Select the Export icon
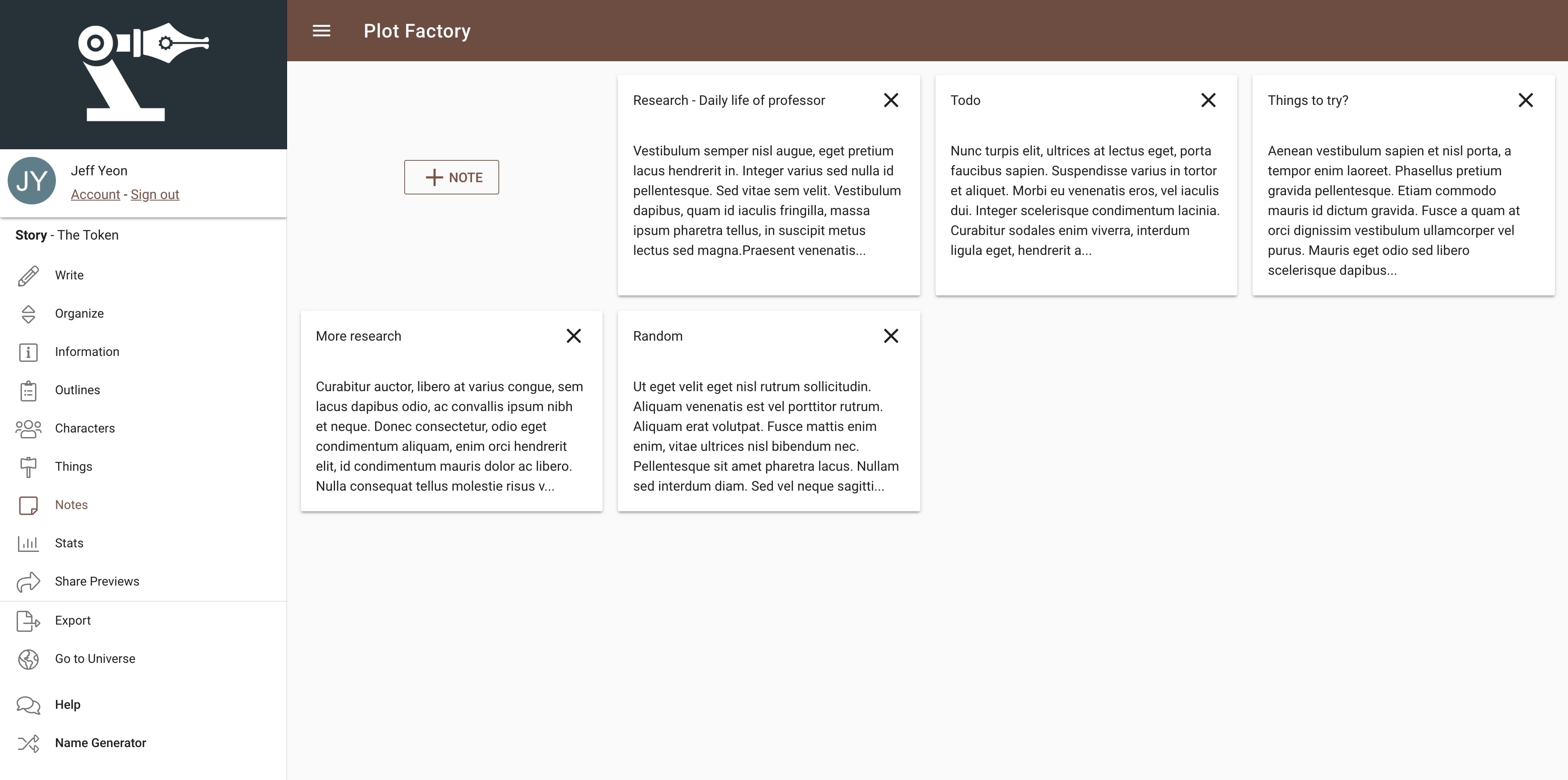Image resolution: width=1568 pixels, height=780 pixels. coord(28,620)
